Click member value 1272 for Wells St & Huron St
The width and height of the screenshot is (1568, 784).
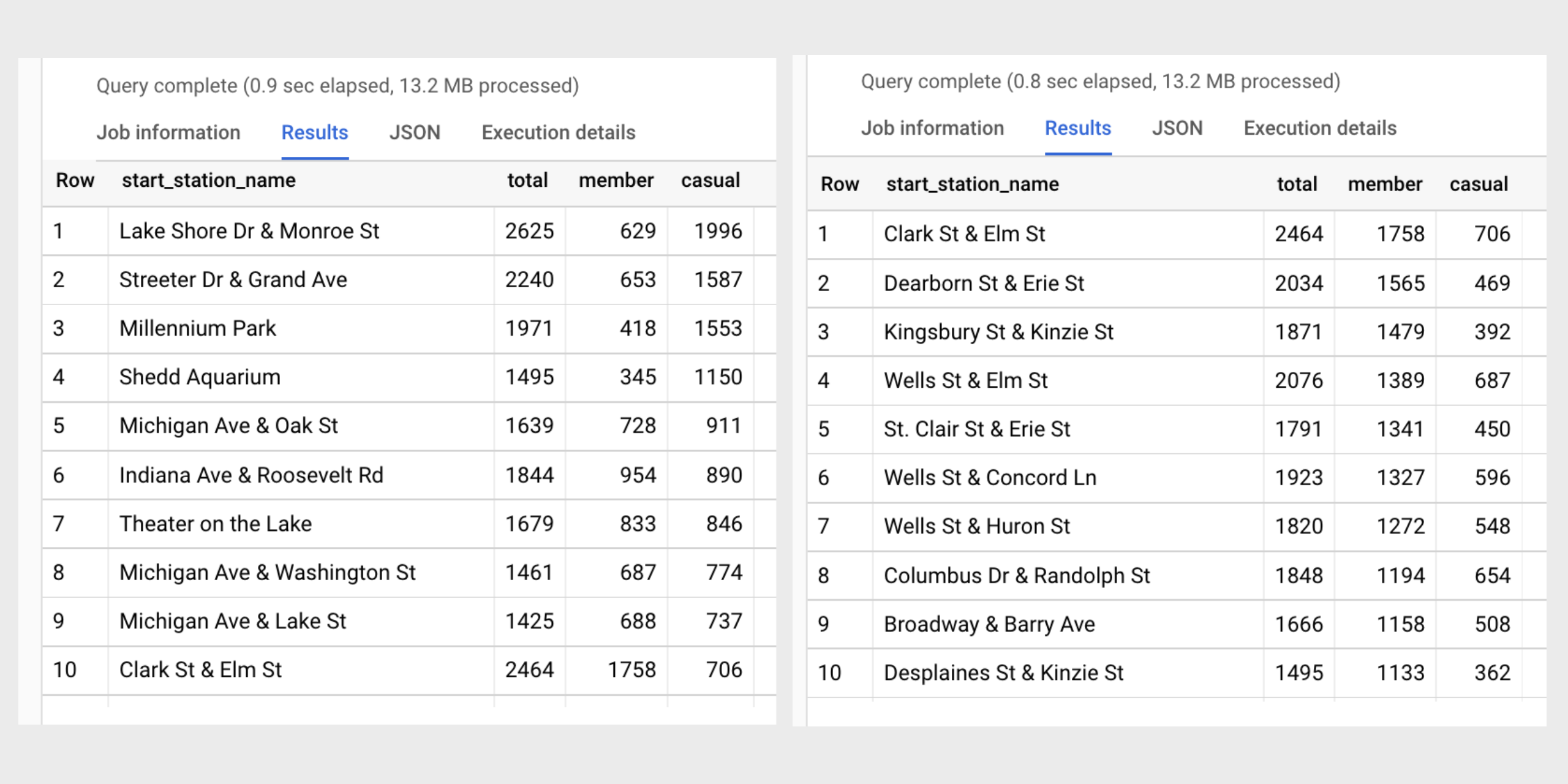pos(1401,526)
